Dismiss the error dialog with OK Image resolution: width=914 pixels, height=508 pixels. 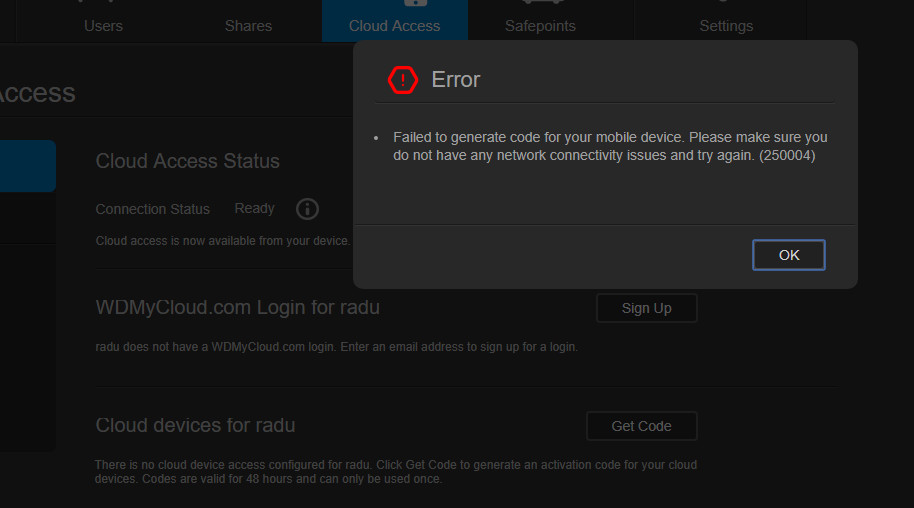[x=789, y=255]
